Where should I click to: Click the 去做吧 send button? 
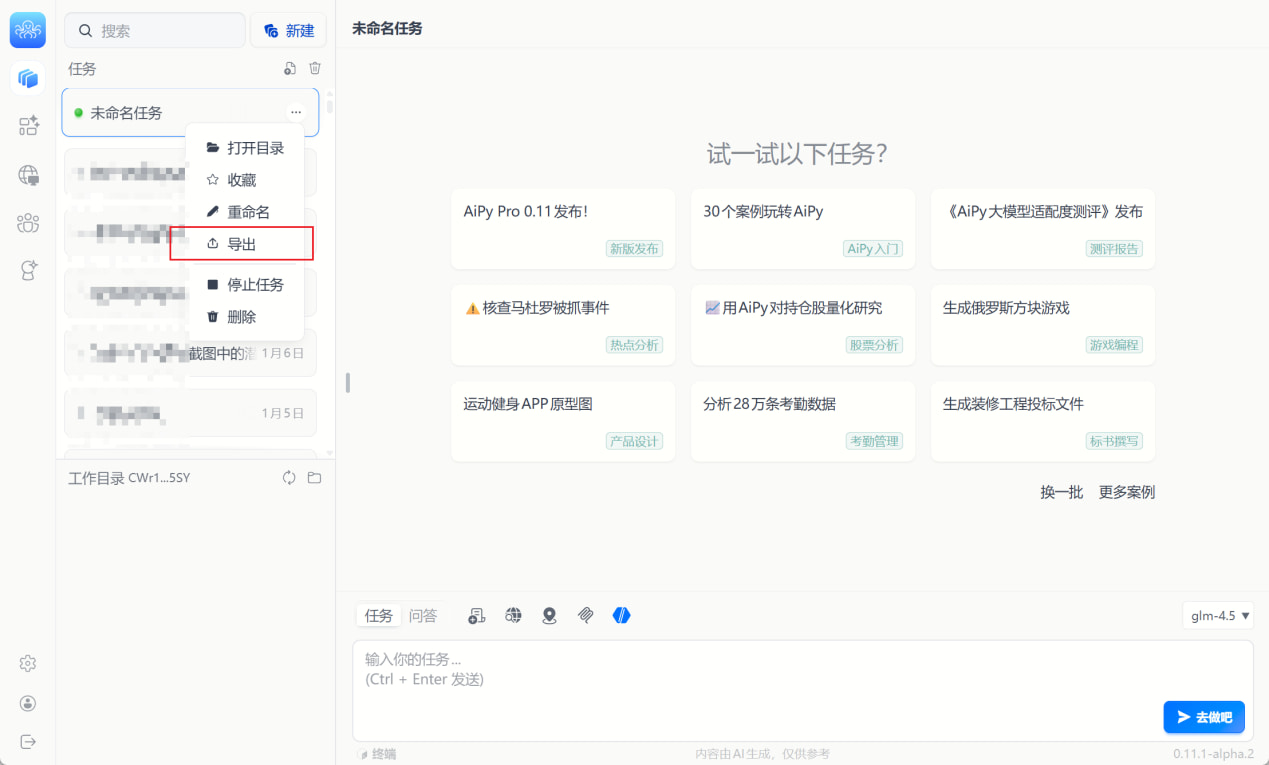coord(1204,717)
